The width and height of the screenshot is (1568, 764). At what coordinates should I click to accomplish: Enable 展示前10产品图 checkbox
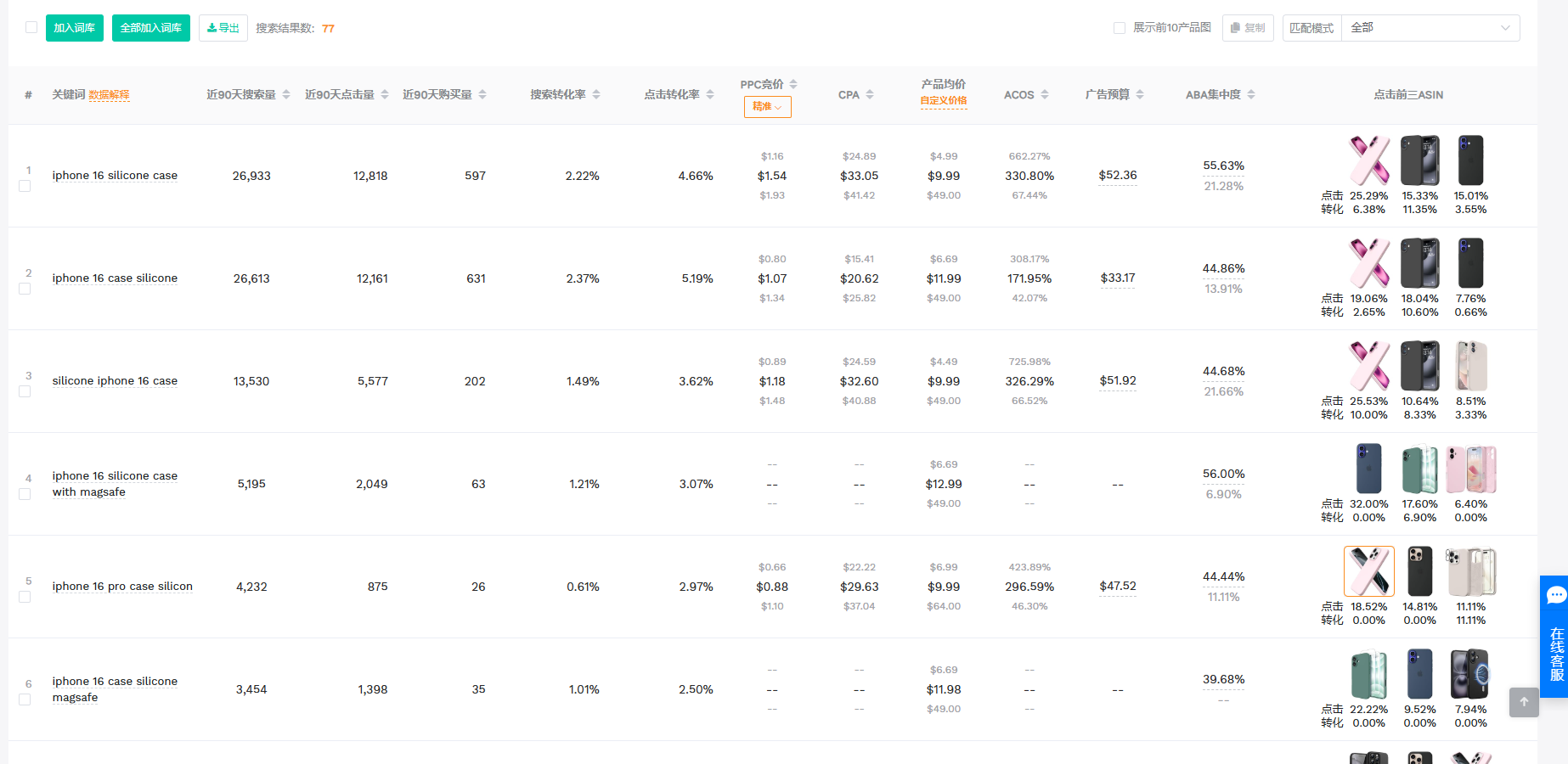tap(1120, 28)
